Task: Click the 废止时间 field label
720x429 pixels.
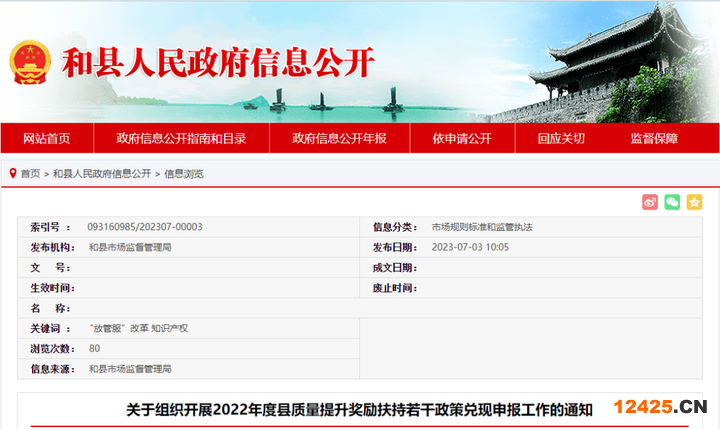Action: tap(394, 288)
